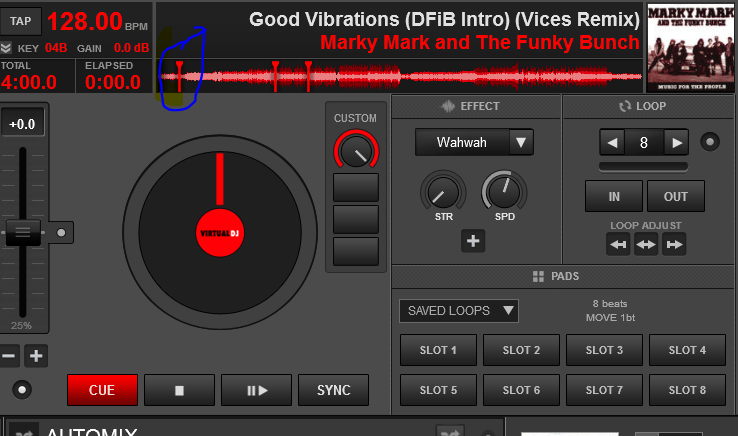Add effect slot with plus icon
This screenshot has width=738, height=436.
pyautogui.click(x=473, y=241)
